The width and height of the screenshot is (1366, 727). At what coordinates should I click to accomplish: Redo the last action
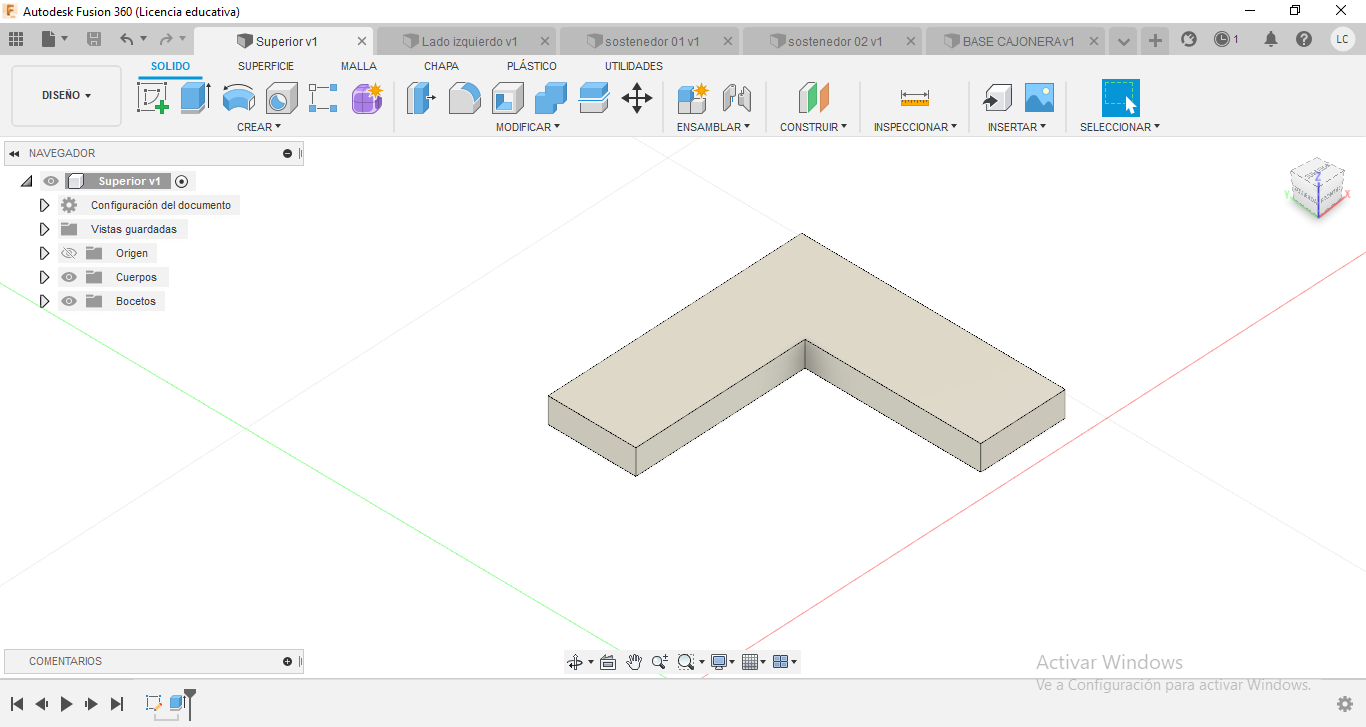pyautogui.click(x=166, y=39)
